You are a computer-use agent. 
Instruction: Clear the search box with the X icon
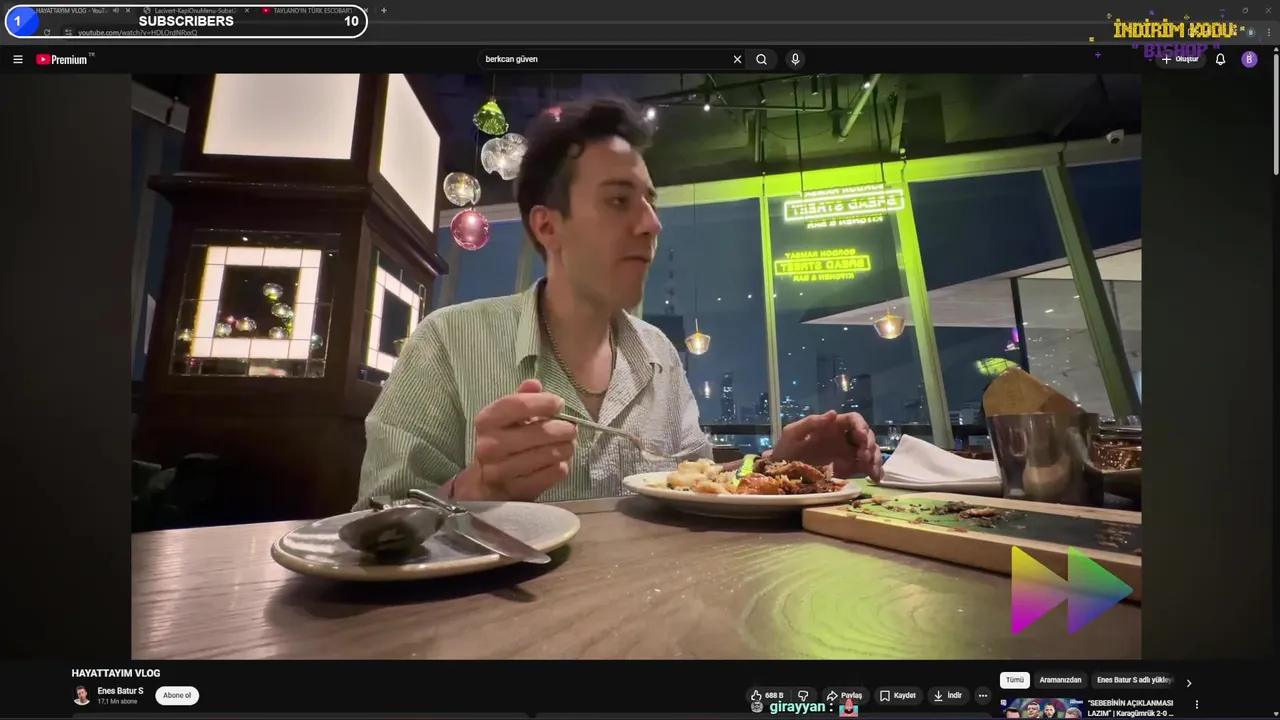pyautogui.click(x=737, y=59)
